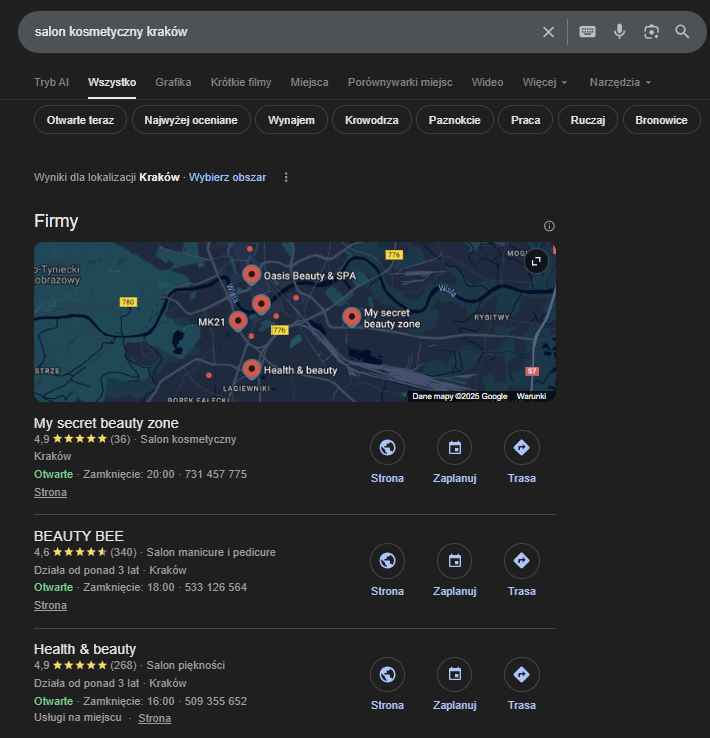Enable the 'Paznokcie' filter chip
Viewport: 710px width, 738px height.
(455, 120)
